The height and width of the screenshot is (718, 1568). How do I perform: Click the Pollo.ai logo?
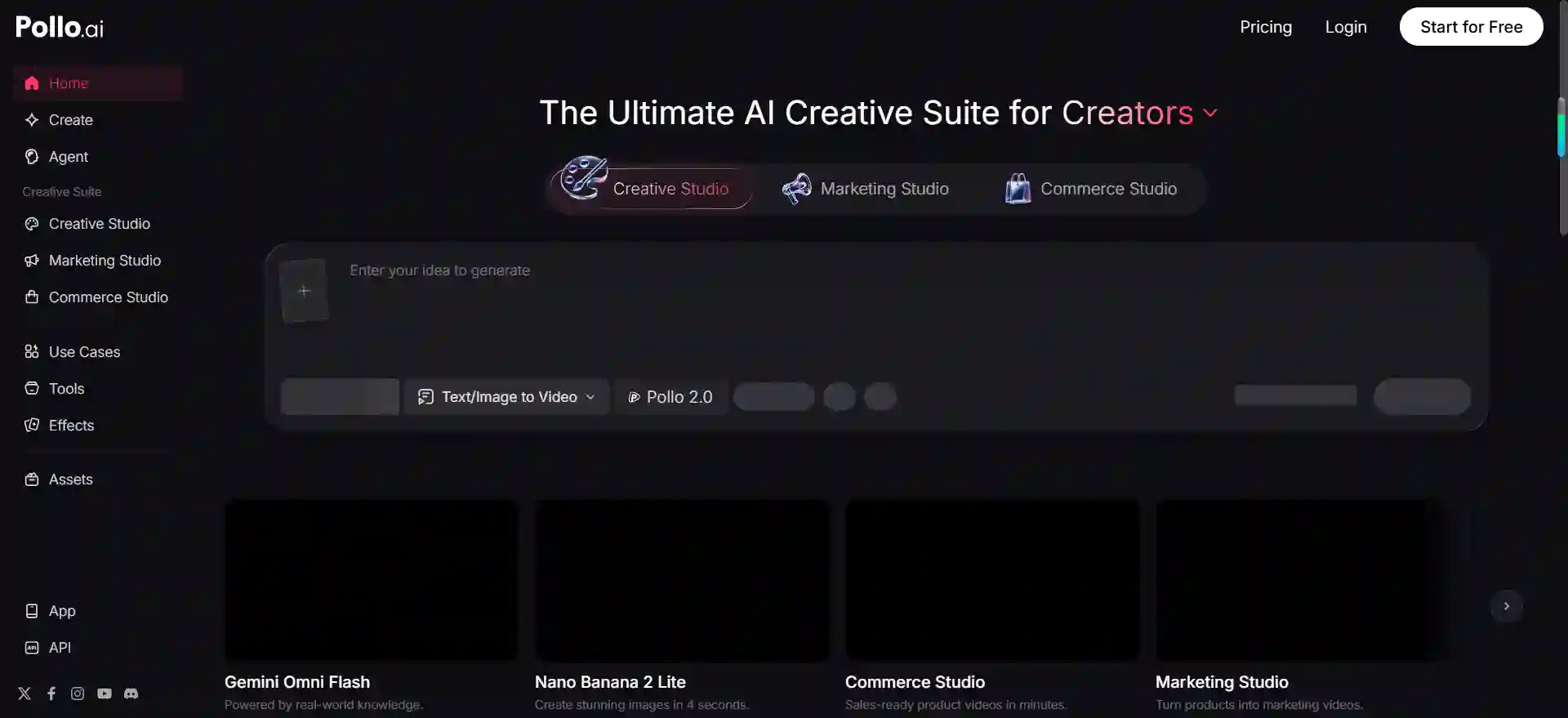(x=60, y=27)
